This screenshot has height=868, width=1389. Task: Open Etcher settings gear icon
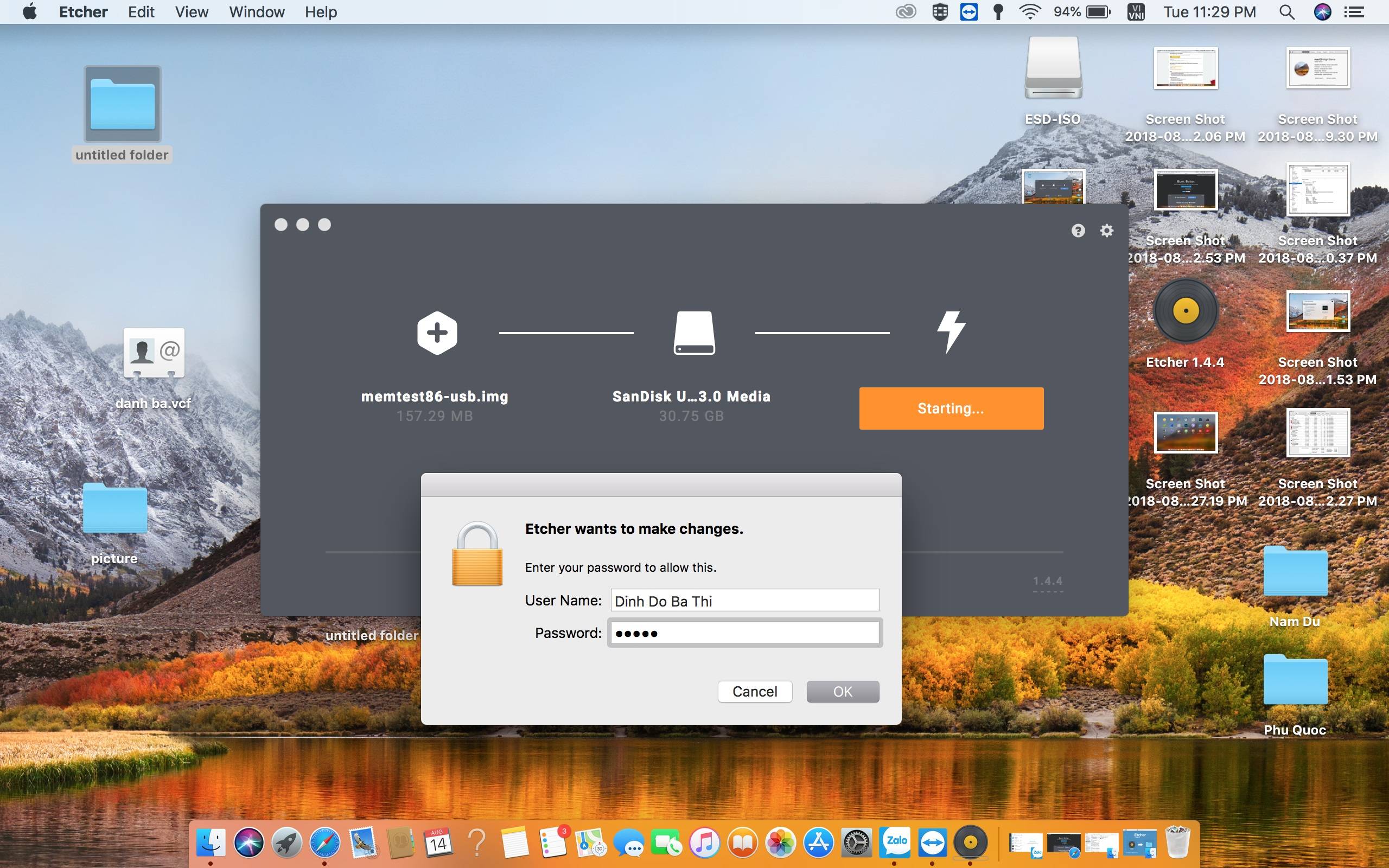[1107, 231]
